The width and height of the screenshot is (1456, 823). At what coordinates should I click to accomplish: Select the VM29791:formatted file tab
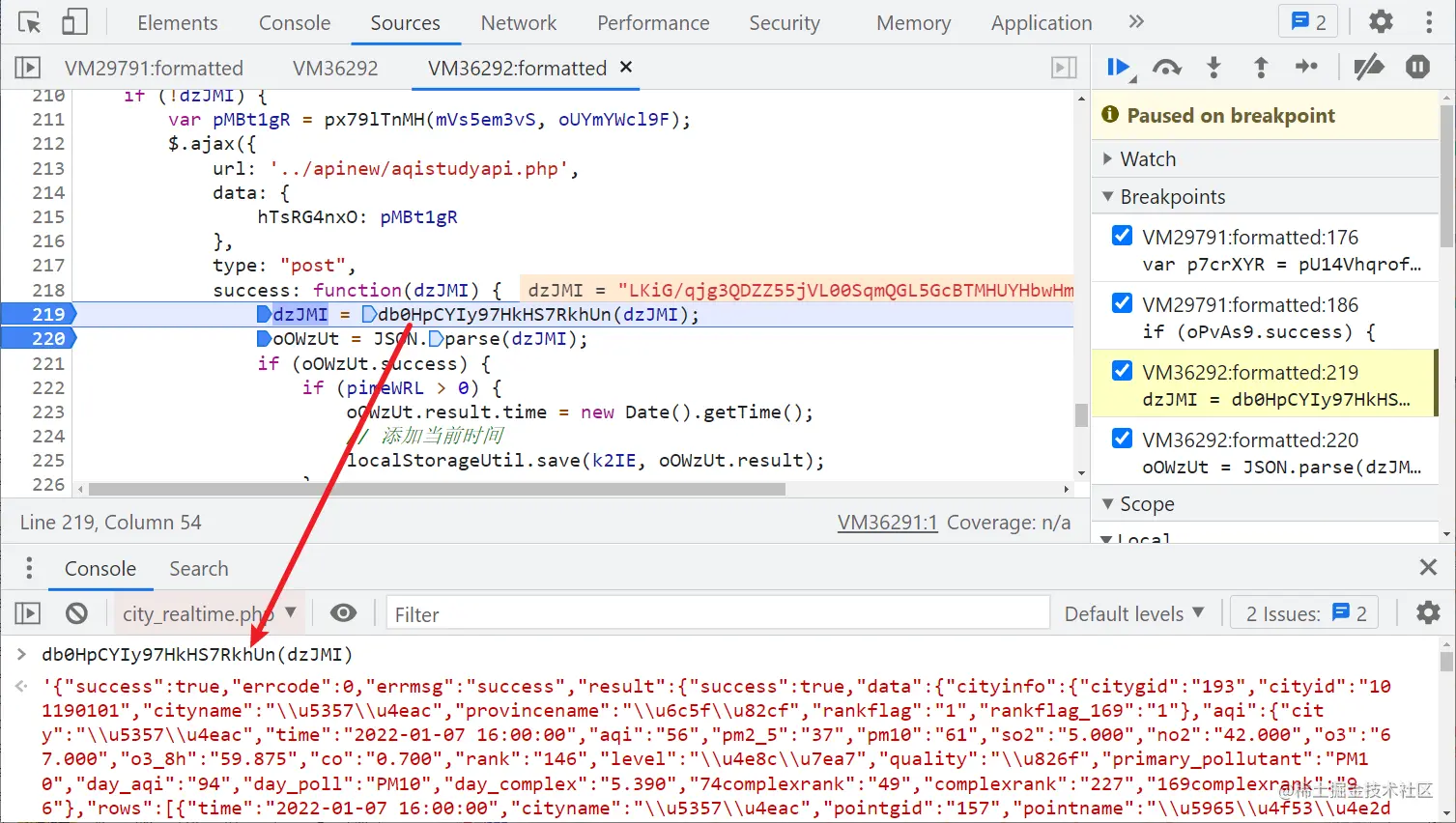[154, 68]
